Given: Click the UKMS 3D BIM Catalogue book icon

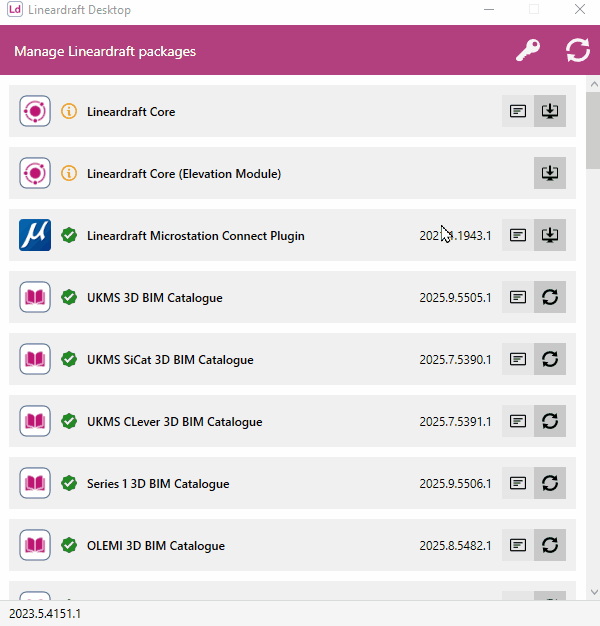Looking at the screenshot, I should [x=35, y=297].
